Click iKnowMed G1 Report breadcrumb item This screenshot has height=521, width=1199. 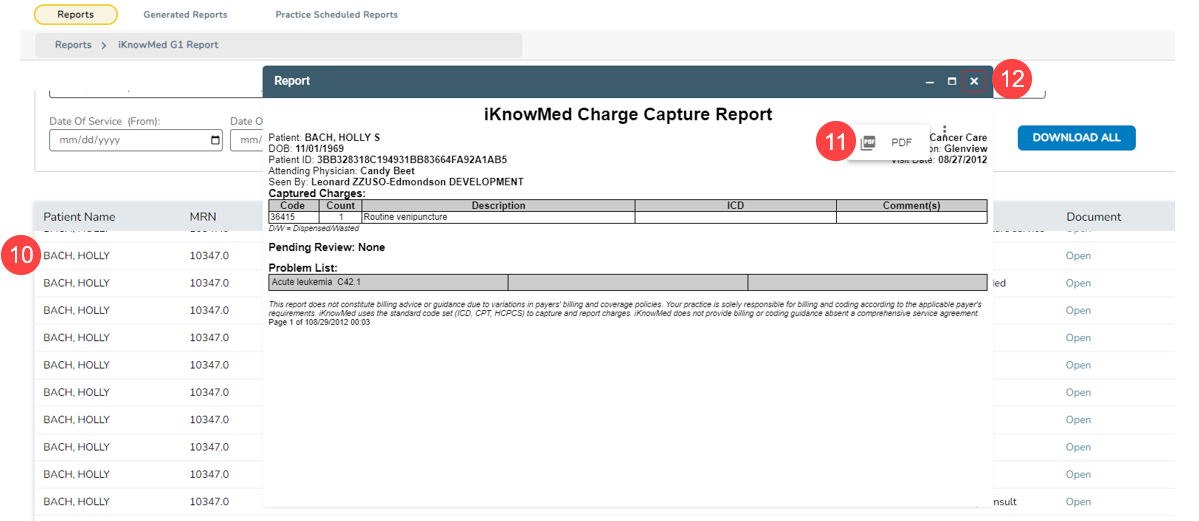tap(168, 45)
